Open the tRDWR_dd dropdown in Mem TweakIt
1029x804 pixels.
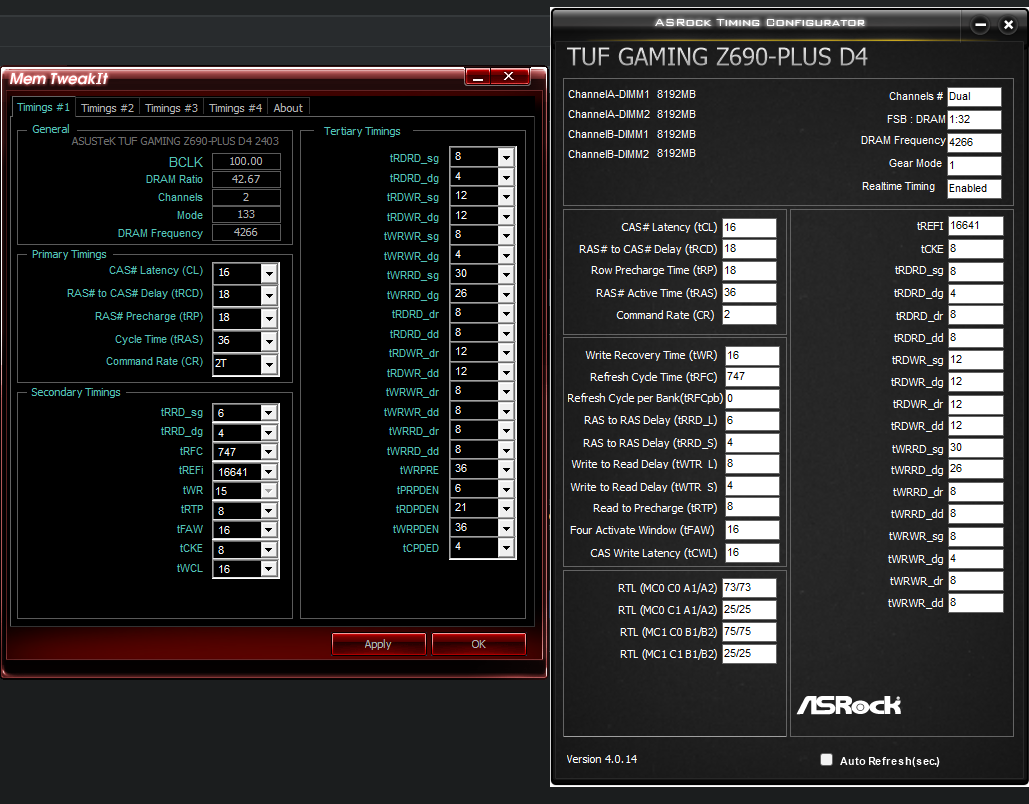point(506,372)
